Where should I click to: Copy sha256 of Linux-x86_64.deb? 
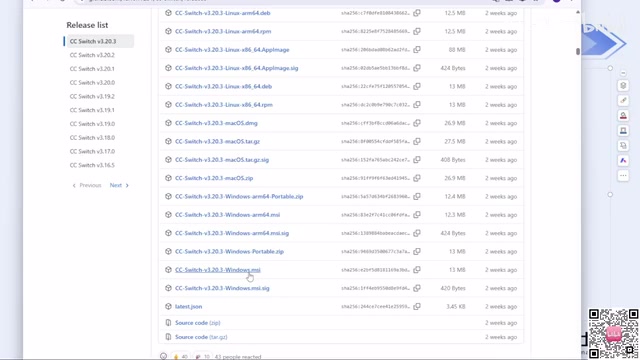417,86
